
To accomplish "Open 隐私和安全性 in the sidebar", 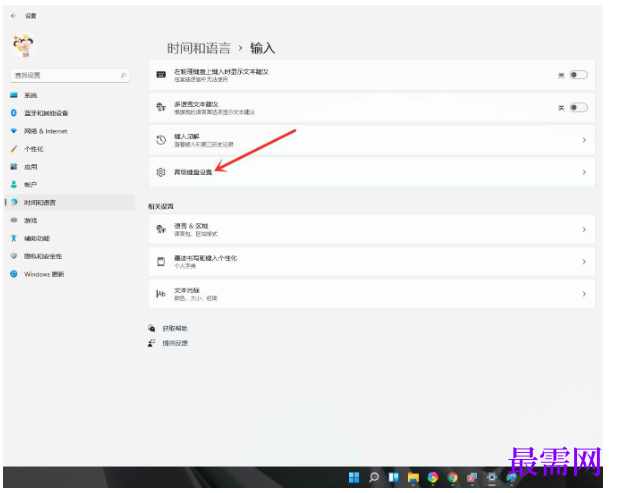I will coord(70,256).
